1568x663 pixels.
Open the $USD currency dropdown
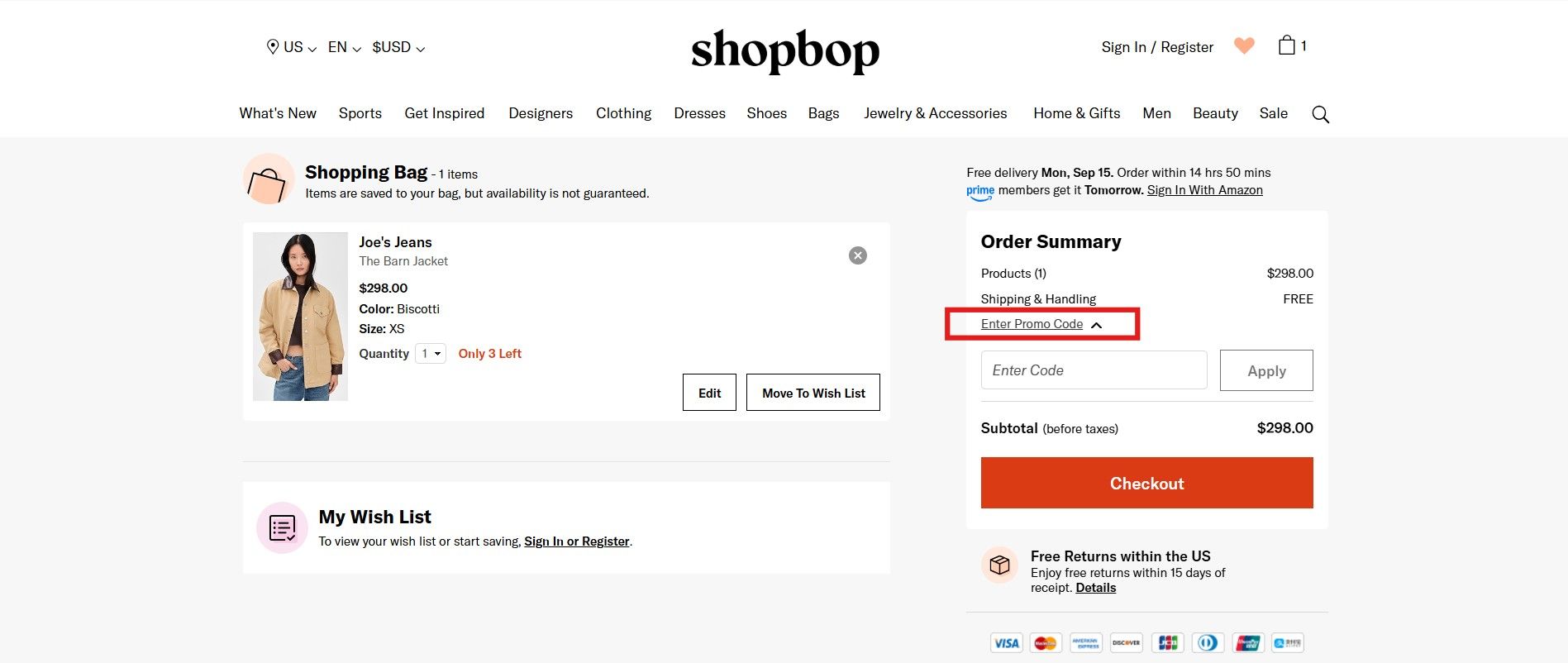[398, 48]
